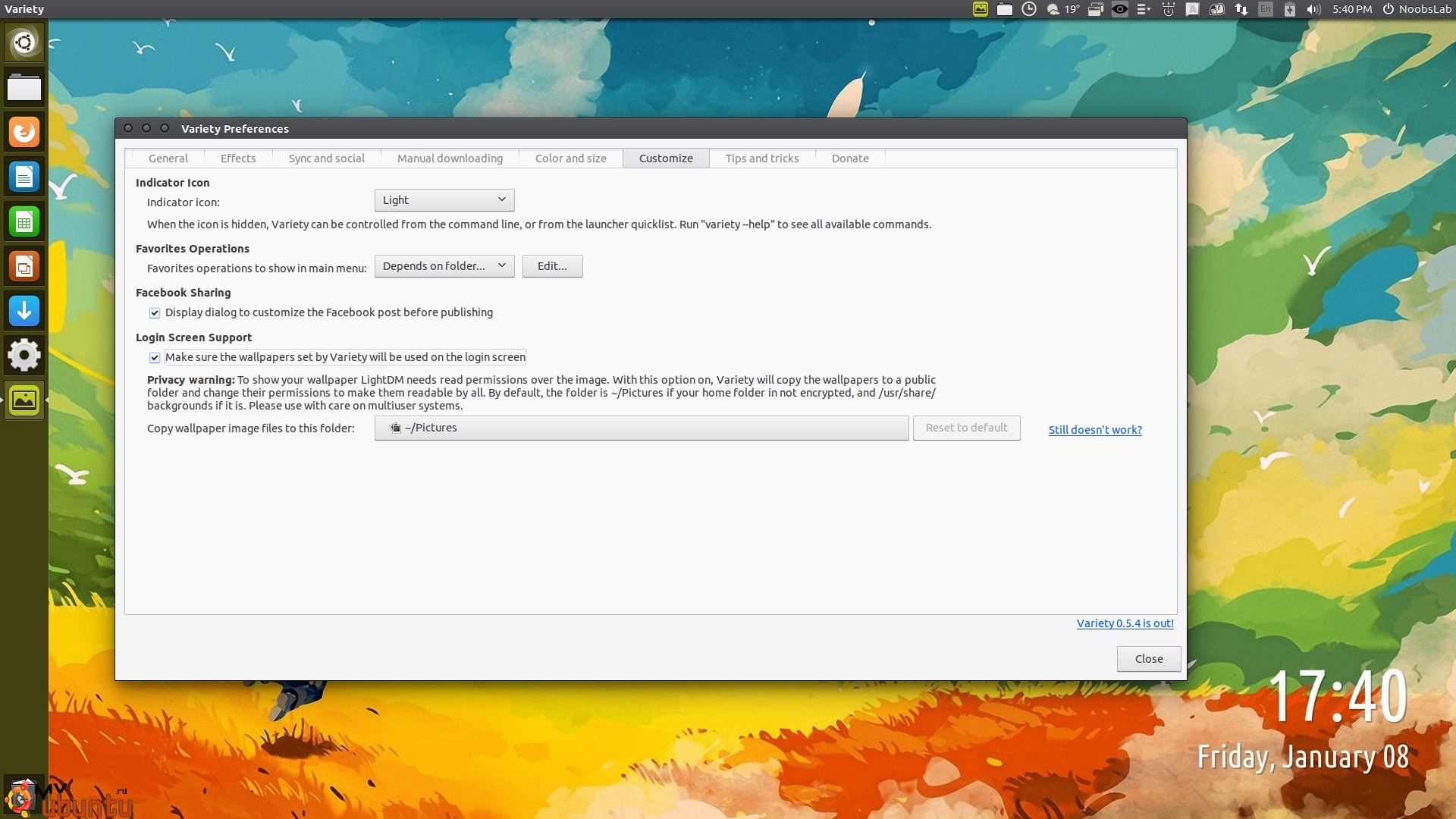Click the clock indicator icon in panel
Screen dimensions: 1456x819
[x=1029, y=9]
